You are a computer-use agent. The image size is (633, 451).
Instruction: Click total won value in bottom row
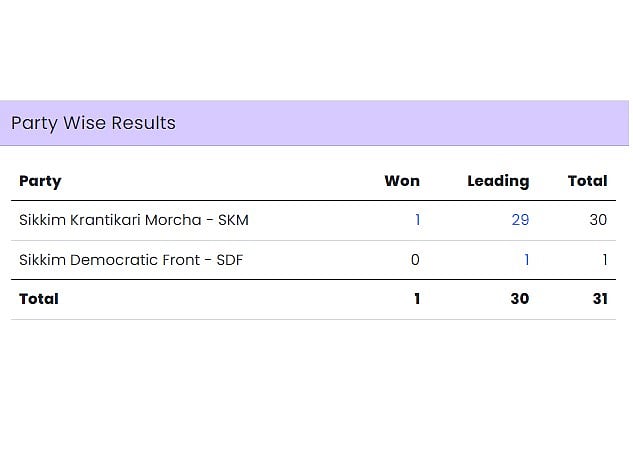coord(417,299)
